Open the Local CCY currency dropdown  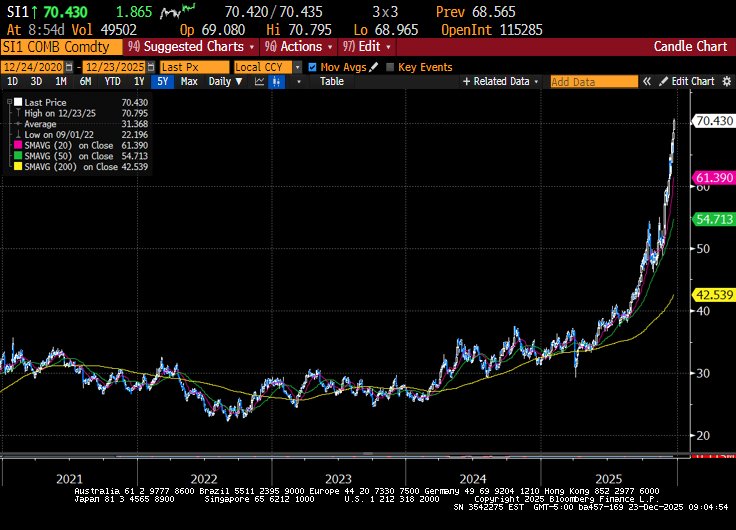297,67
